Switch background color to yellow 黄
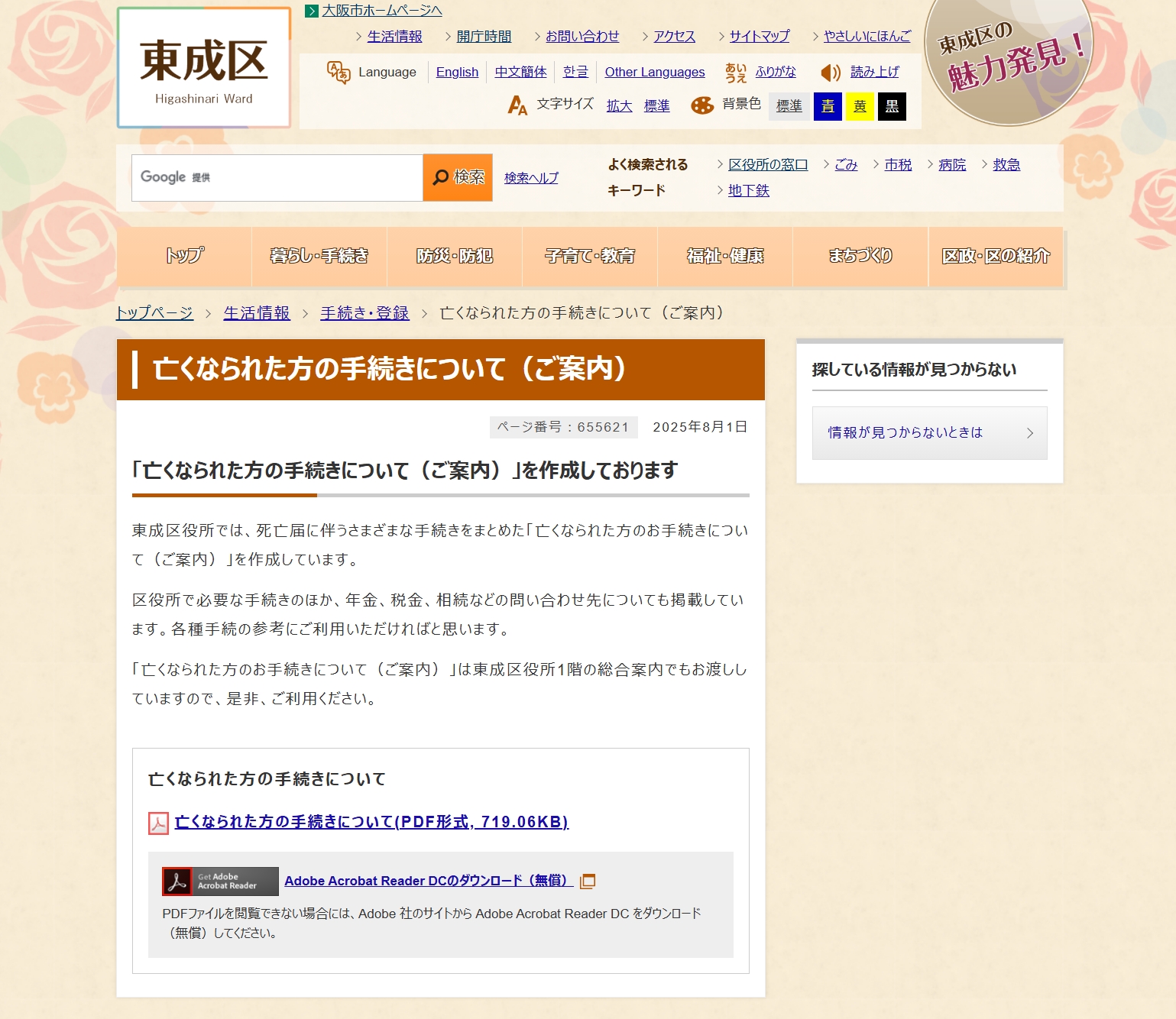The image size is (1176, 1019). pos(860,106)
